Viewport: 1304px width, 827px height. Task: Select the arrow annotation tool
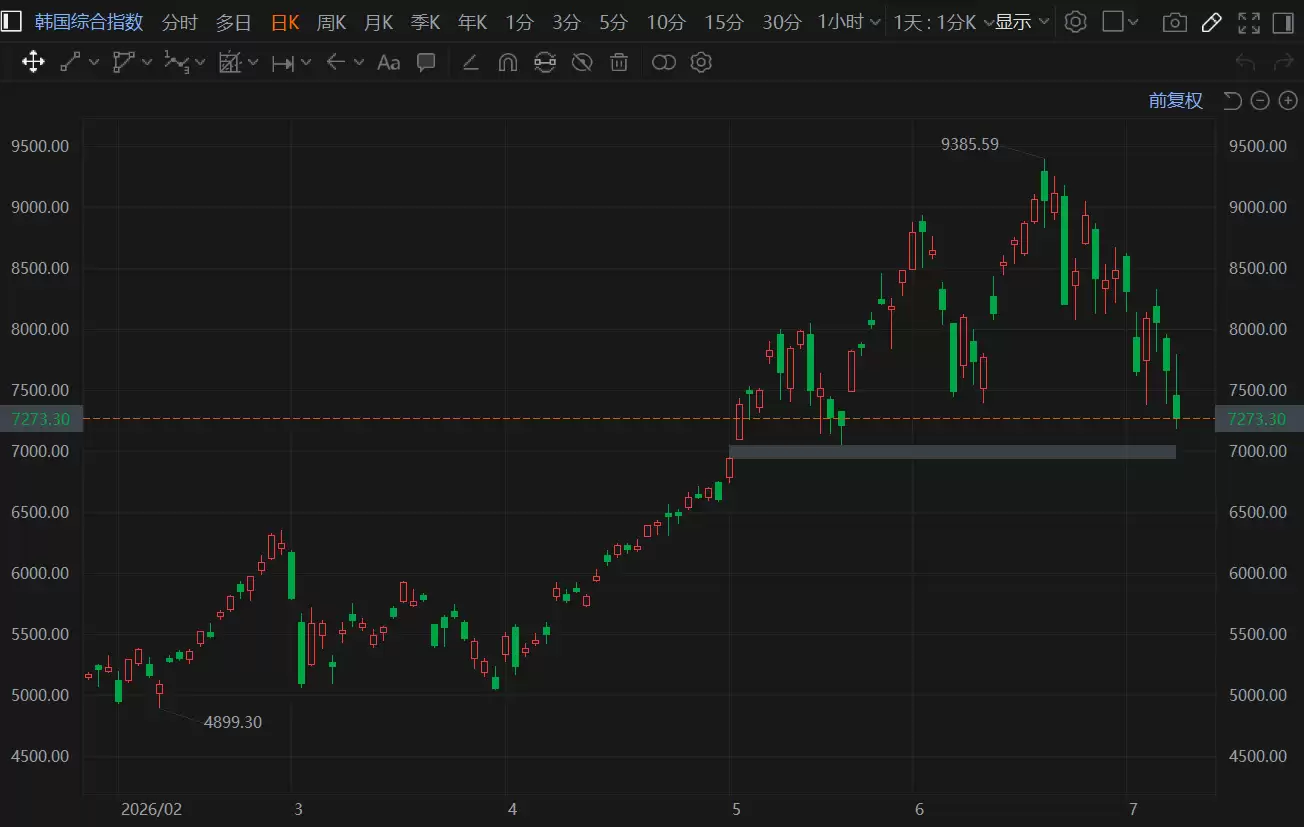[336, 63]
